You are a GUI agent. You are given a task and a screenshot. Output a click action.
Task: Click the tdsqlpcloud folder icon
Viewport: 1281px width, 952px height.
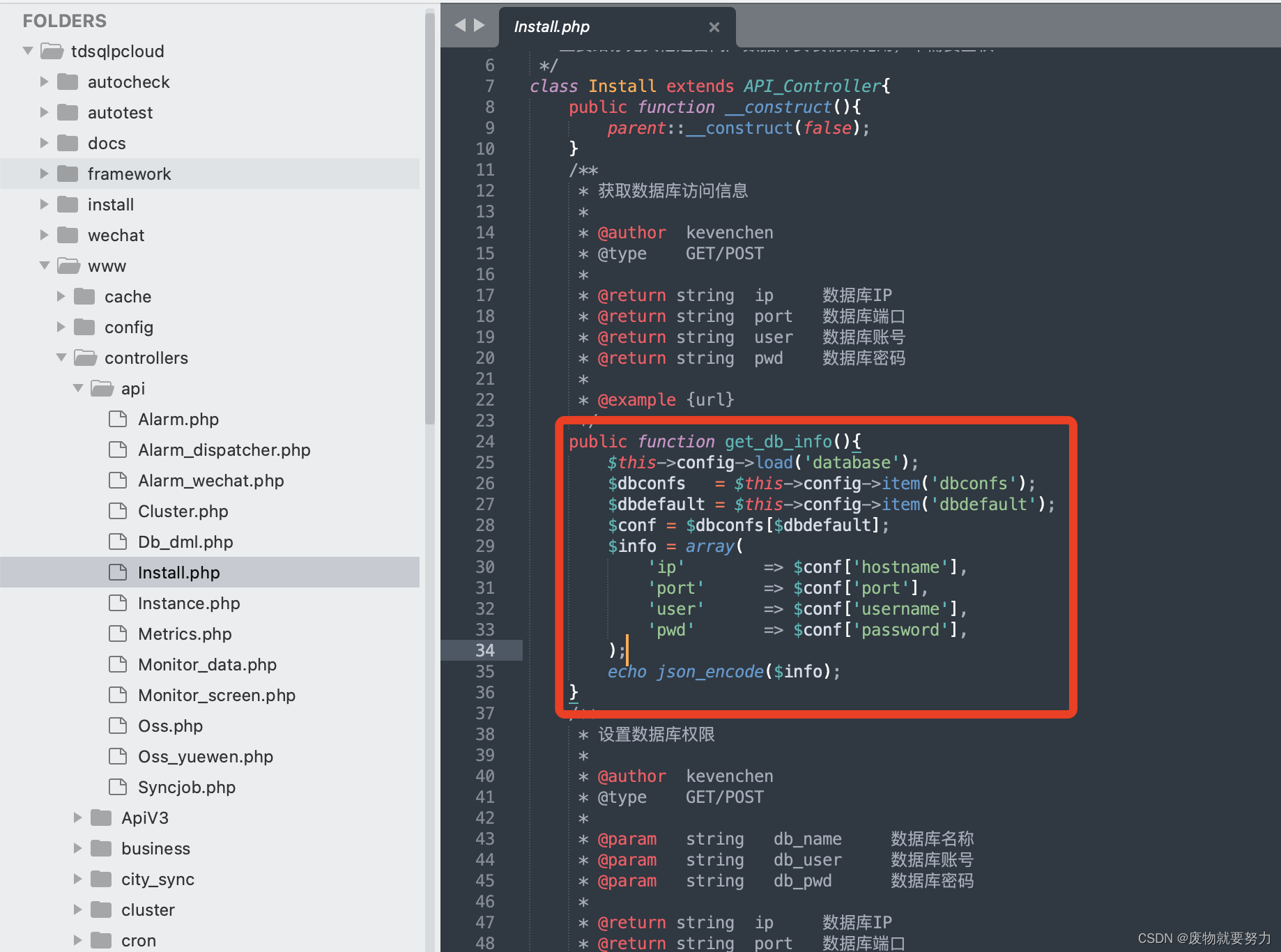point(52,51)
